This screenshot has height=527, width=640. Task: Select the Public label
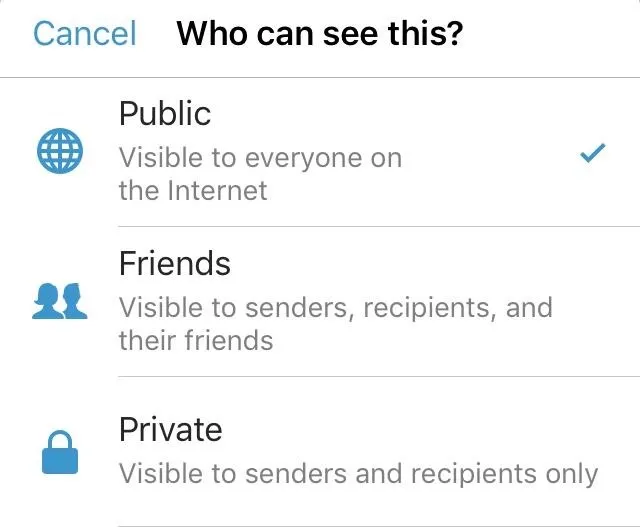pyautogui.click(x=165, y=113)
